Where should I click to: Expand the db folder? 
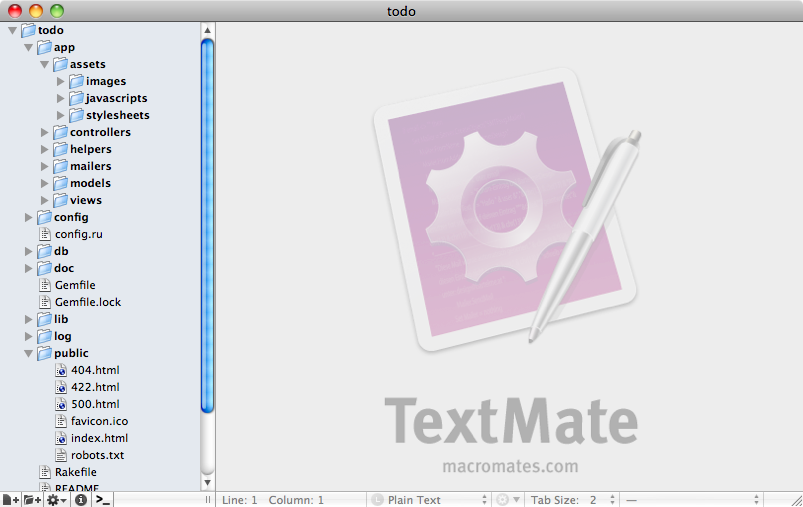[x=29, y=251]
